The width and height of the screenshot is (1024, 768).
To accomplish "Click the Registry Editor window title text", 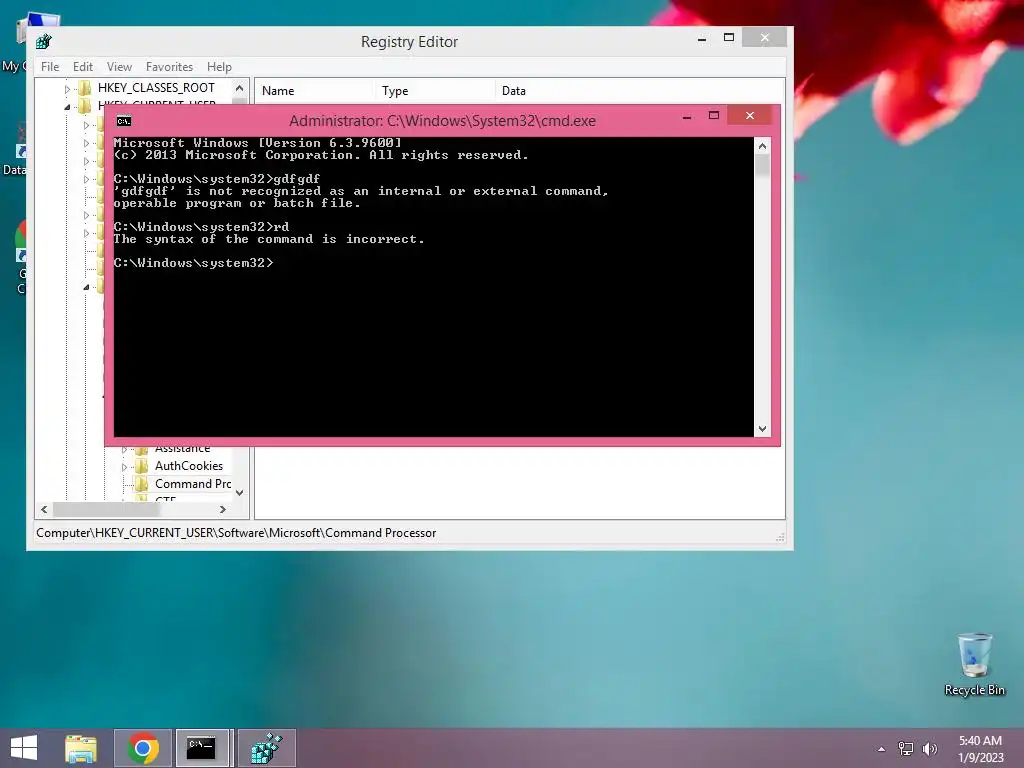I will [x=409, y=42].
